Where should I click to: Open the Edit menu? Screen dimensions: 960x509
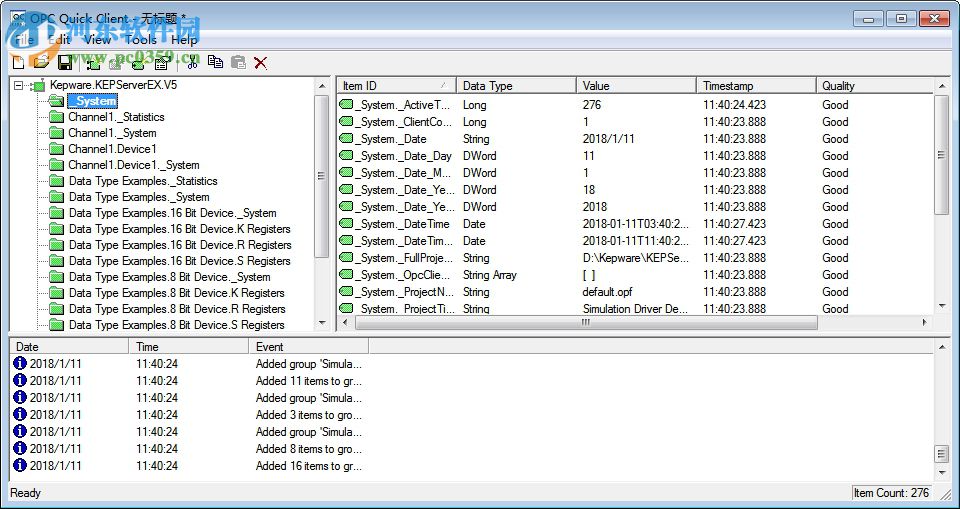pos(59,40)
